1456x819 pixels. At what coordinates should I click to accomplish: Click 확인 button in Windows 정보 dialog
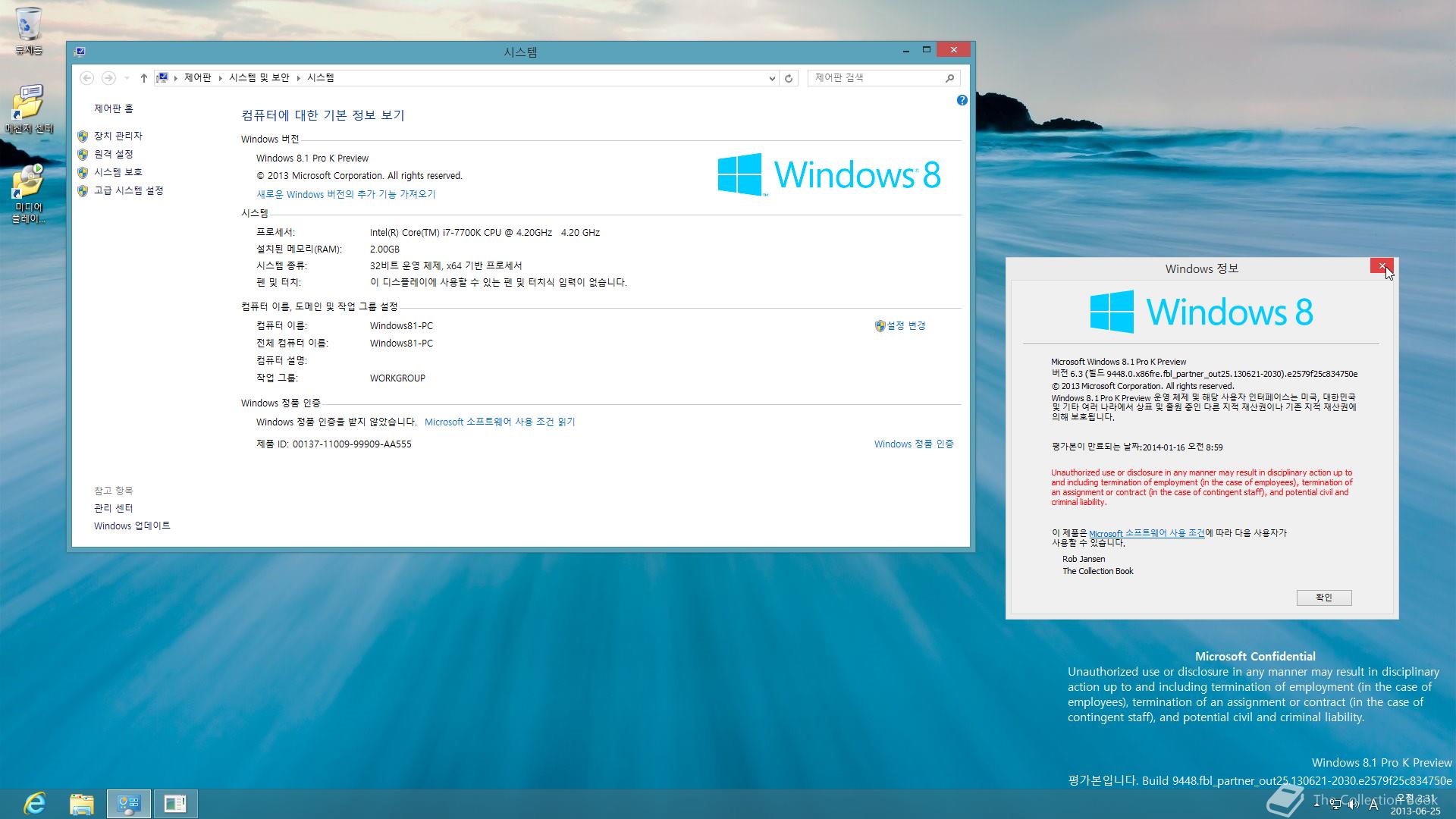[x=1324, y=598]
